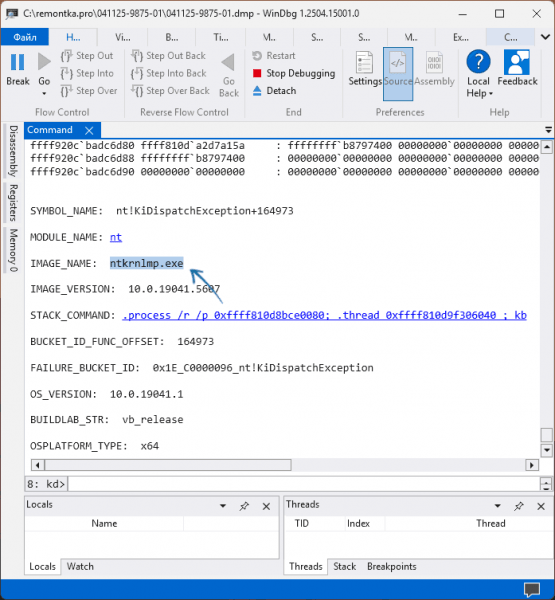This screenshot has height=600, width=555.
Task: Click the Go Back arrow icon
Action: click(229, 62)
